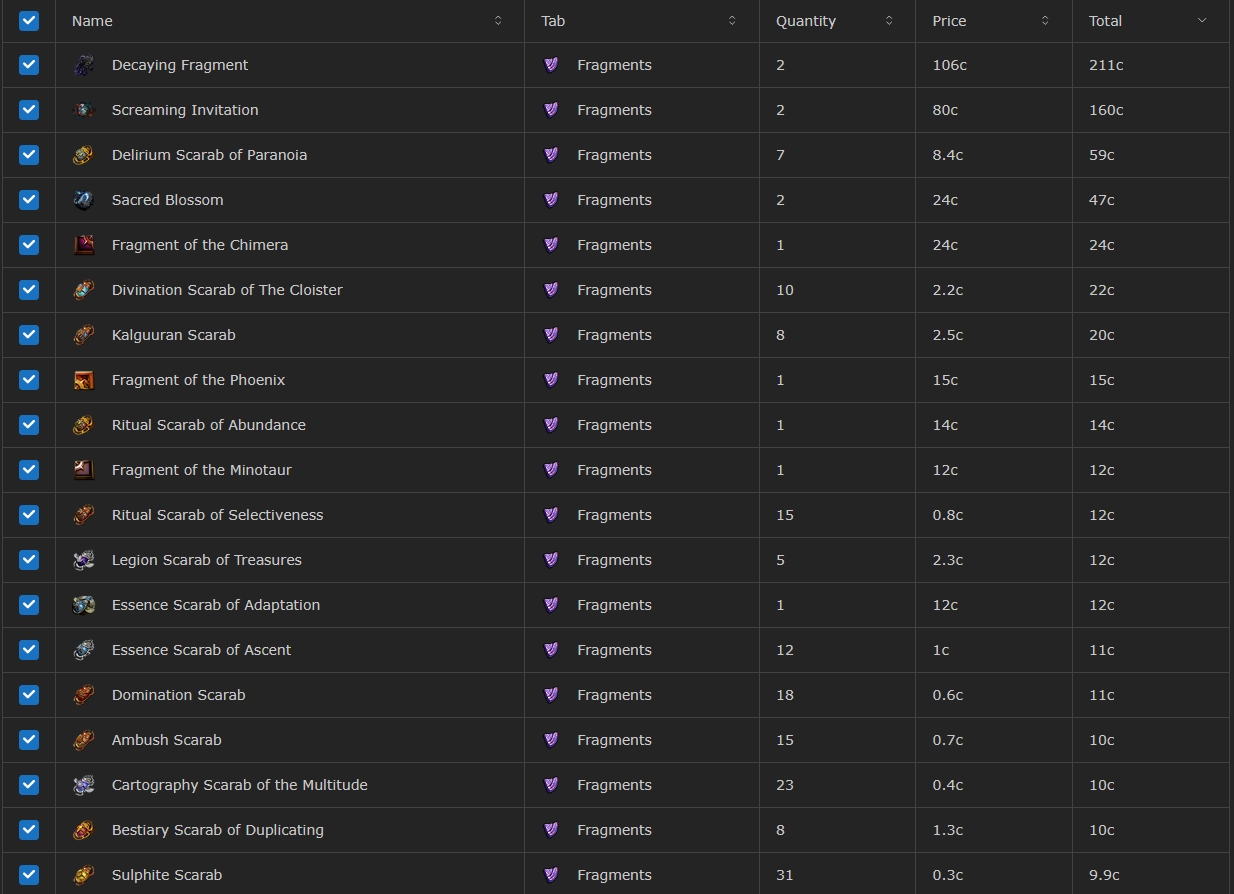Click the Fragments tab icon in Sulphite Scarab row

tap(550, 875)
